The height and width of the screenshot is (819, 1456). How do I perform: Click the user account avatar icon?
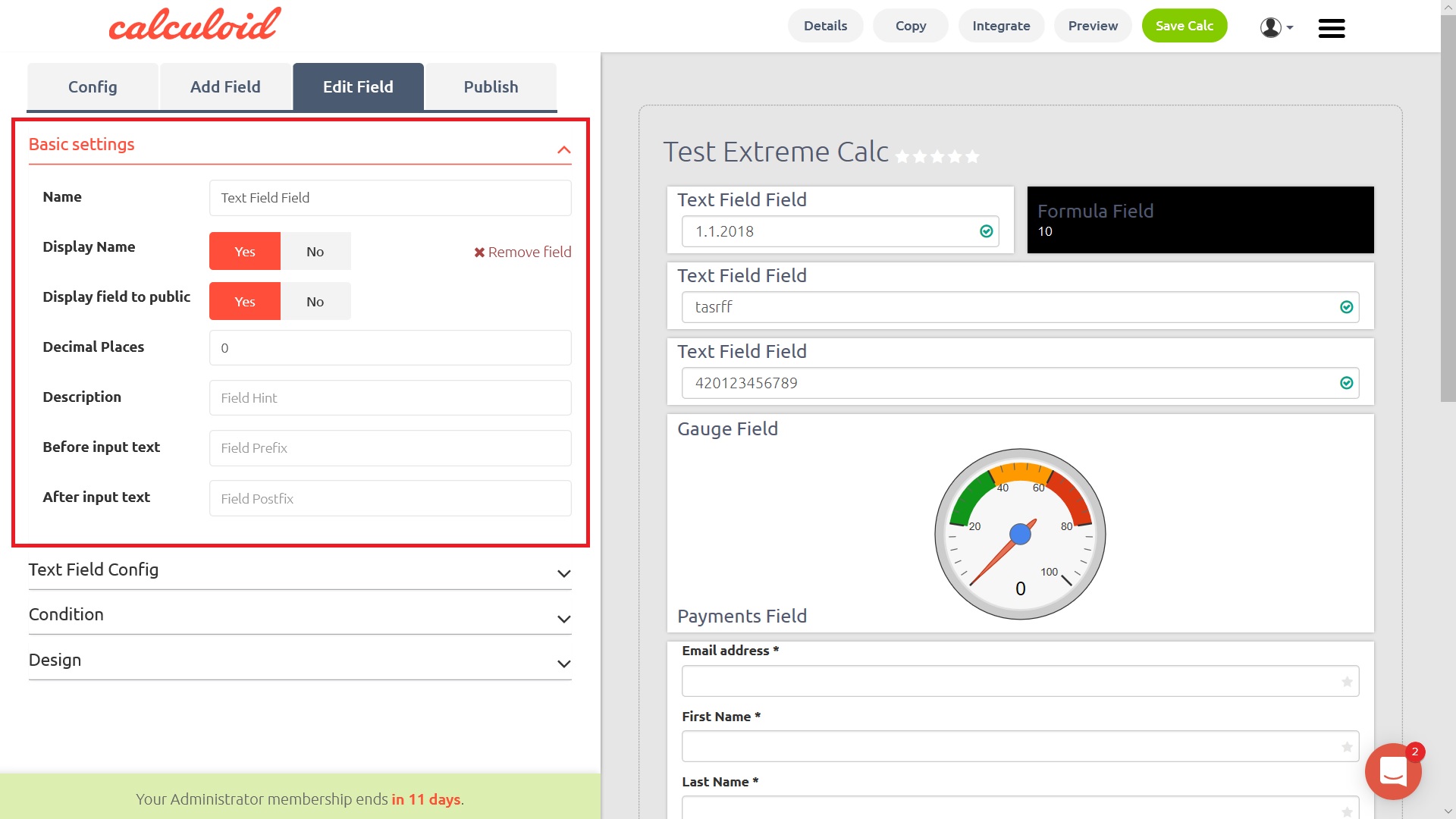coord(1271,27)
